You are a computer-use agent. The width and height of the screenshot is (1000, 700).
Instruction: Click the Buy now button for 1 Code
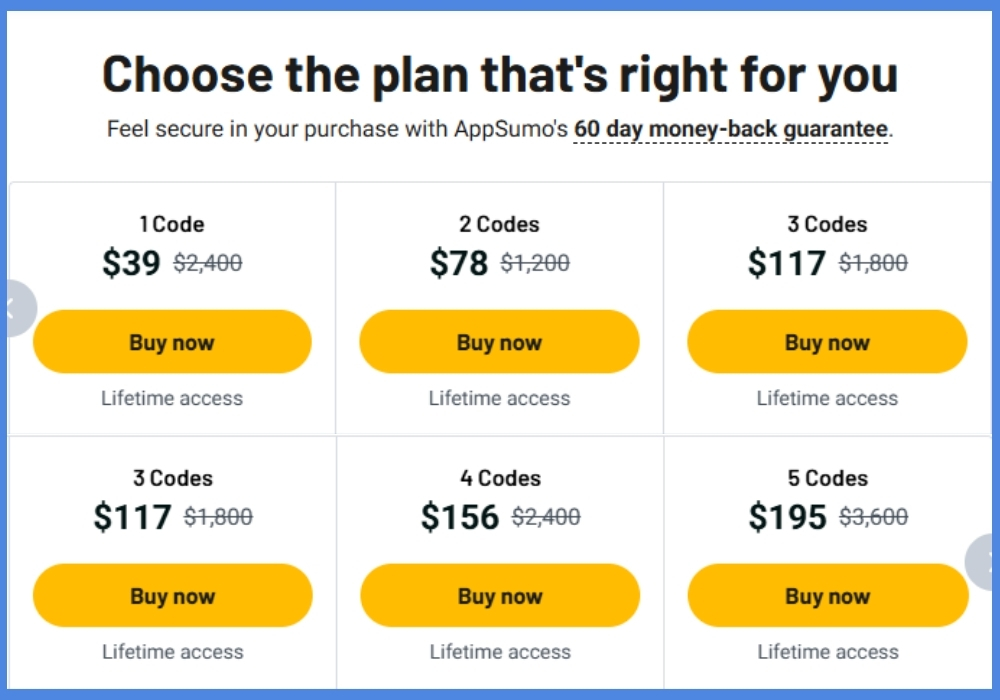point(172,342)
